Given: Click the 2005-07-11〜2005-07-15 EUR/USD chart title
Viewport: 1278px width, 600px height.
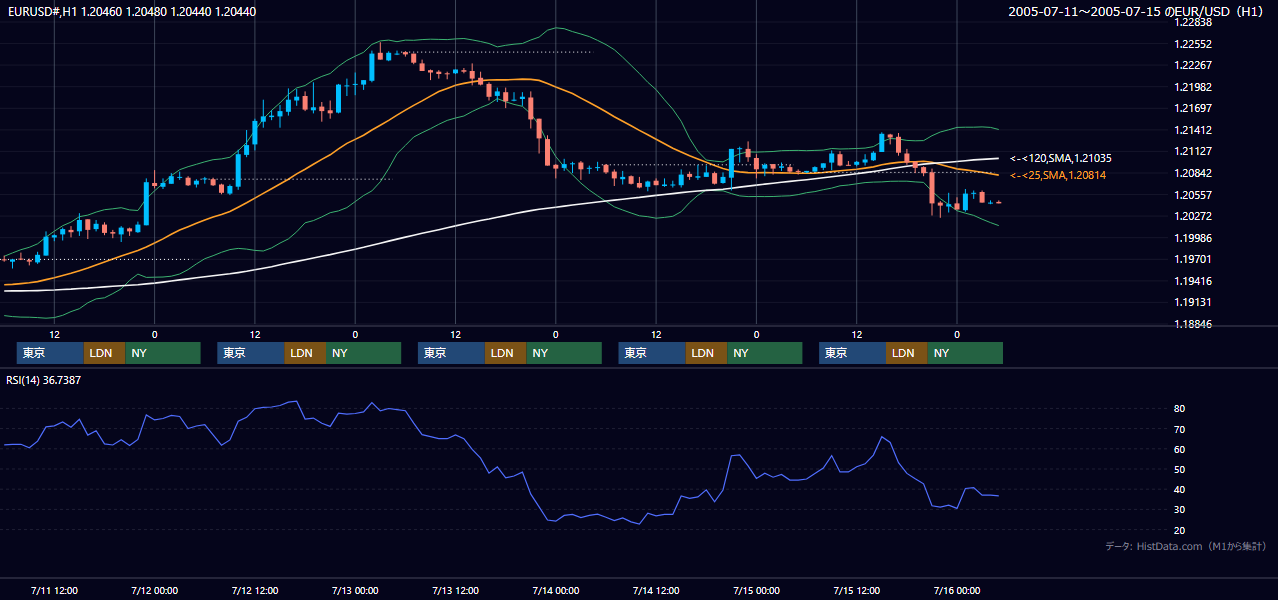Looking at the screenshot, I should coord(1137,11).
